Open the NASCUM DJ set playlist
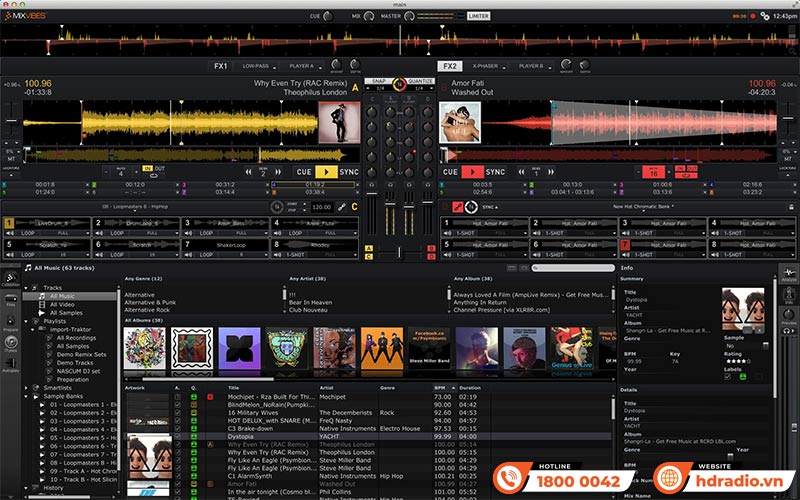 click(78, 371)
